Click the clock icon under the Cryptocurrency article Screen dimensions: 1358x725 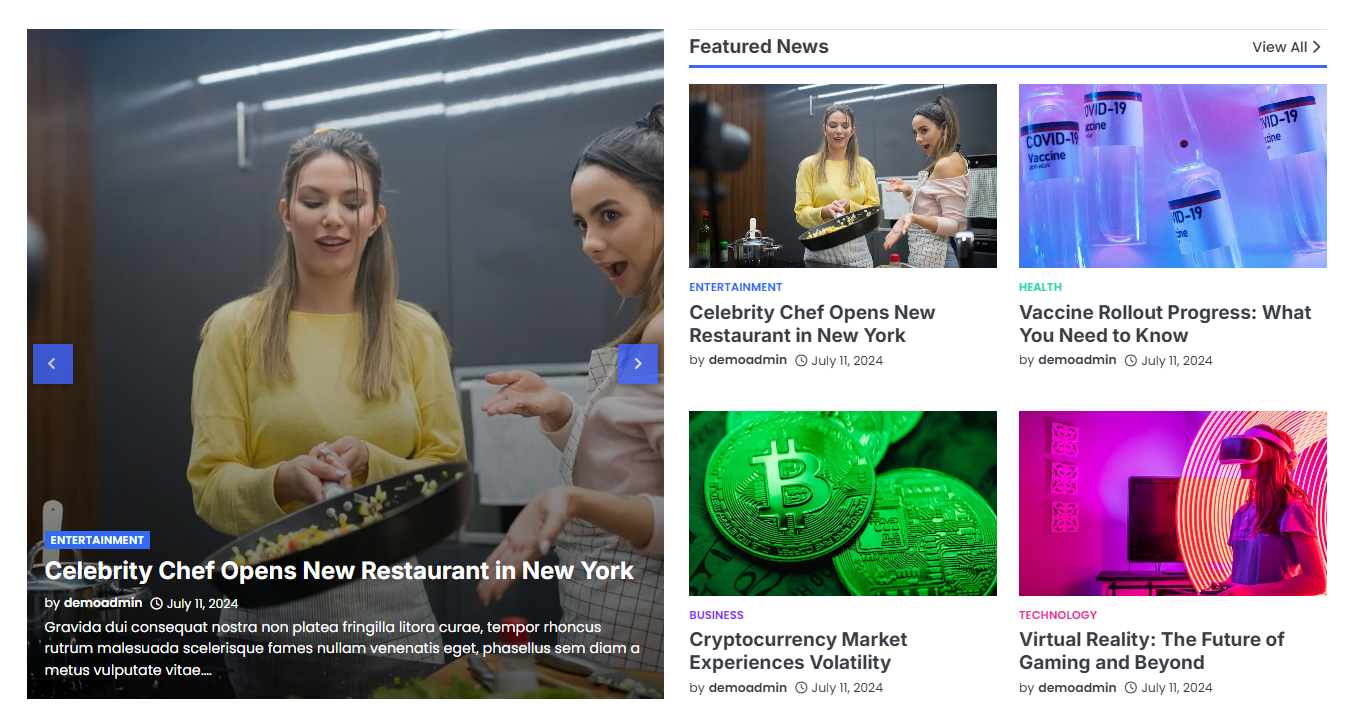[x=801, y=688]
